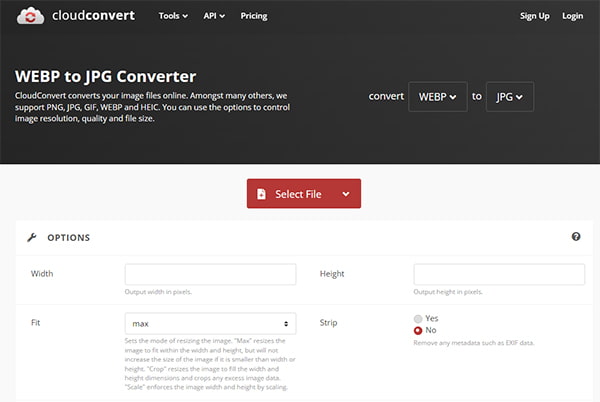Viewport: 600px width, 402px height.
Task: Open the WEBP source format dropdown
Action: 438,97
